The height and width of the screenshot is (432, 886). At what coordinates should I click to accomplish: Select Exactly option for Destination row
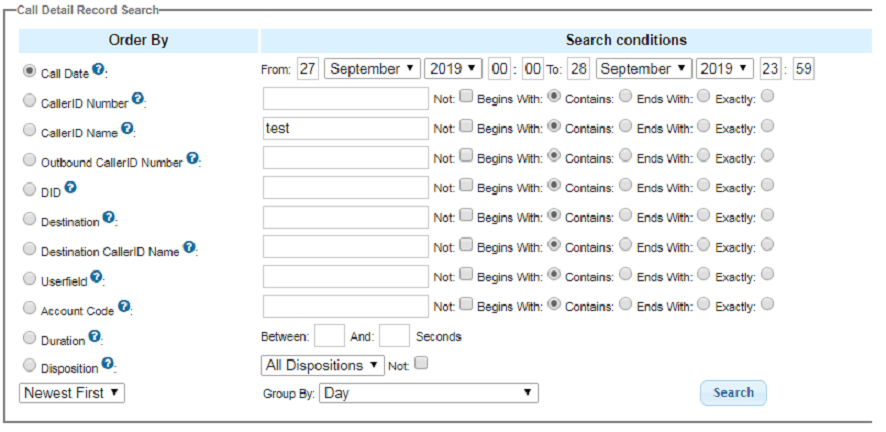(x=767, y=216)
